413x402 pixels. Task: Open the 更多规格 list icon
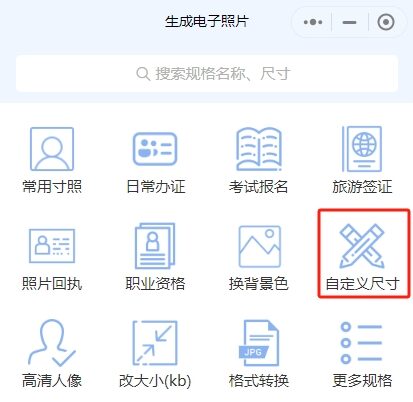click(362, 343)
